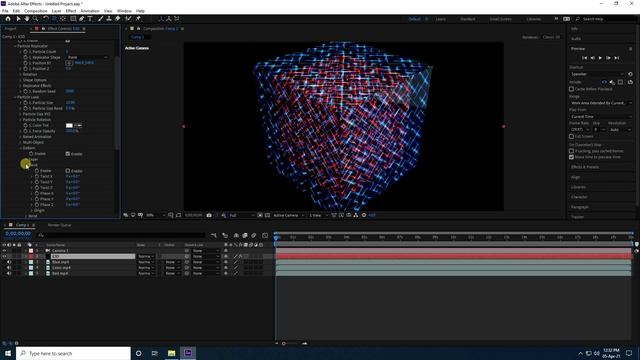Open the Cortana circle taskbar icon

(x=138, y=353)
